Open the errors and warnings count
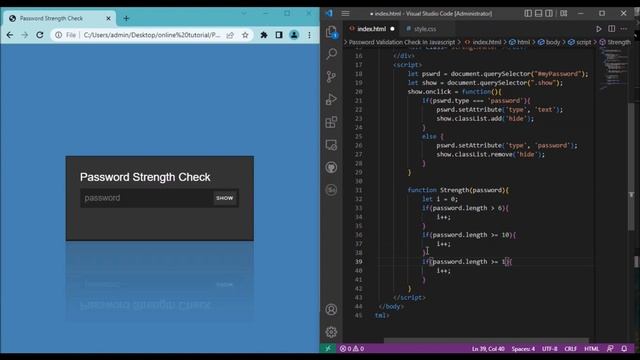The width and height of the screenshot is (640, 360). 352,349
